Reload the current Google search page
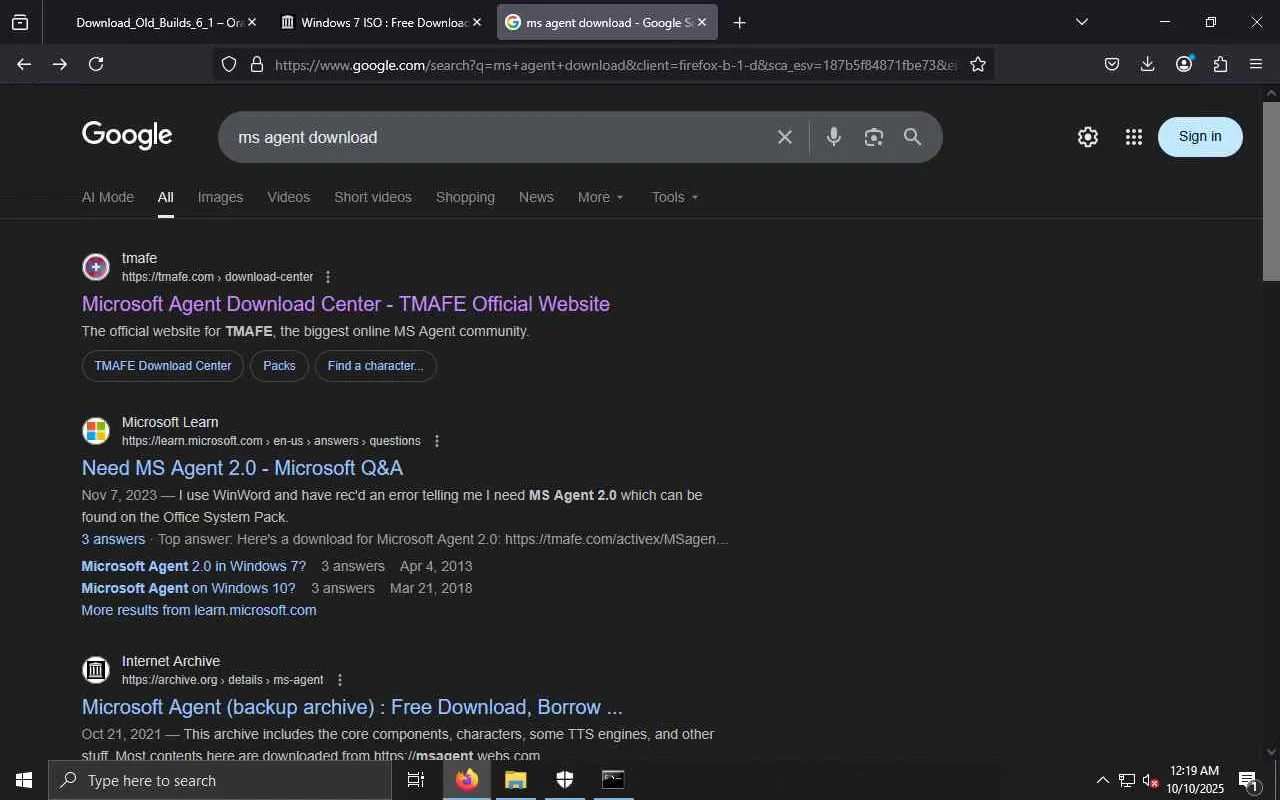Viewport: 1280px width, 800px height. pos(96,64)
